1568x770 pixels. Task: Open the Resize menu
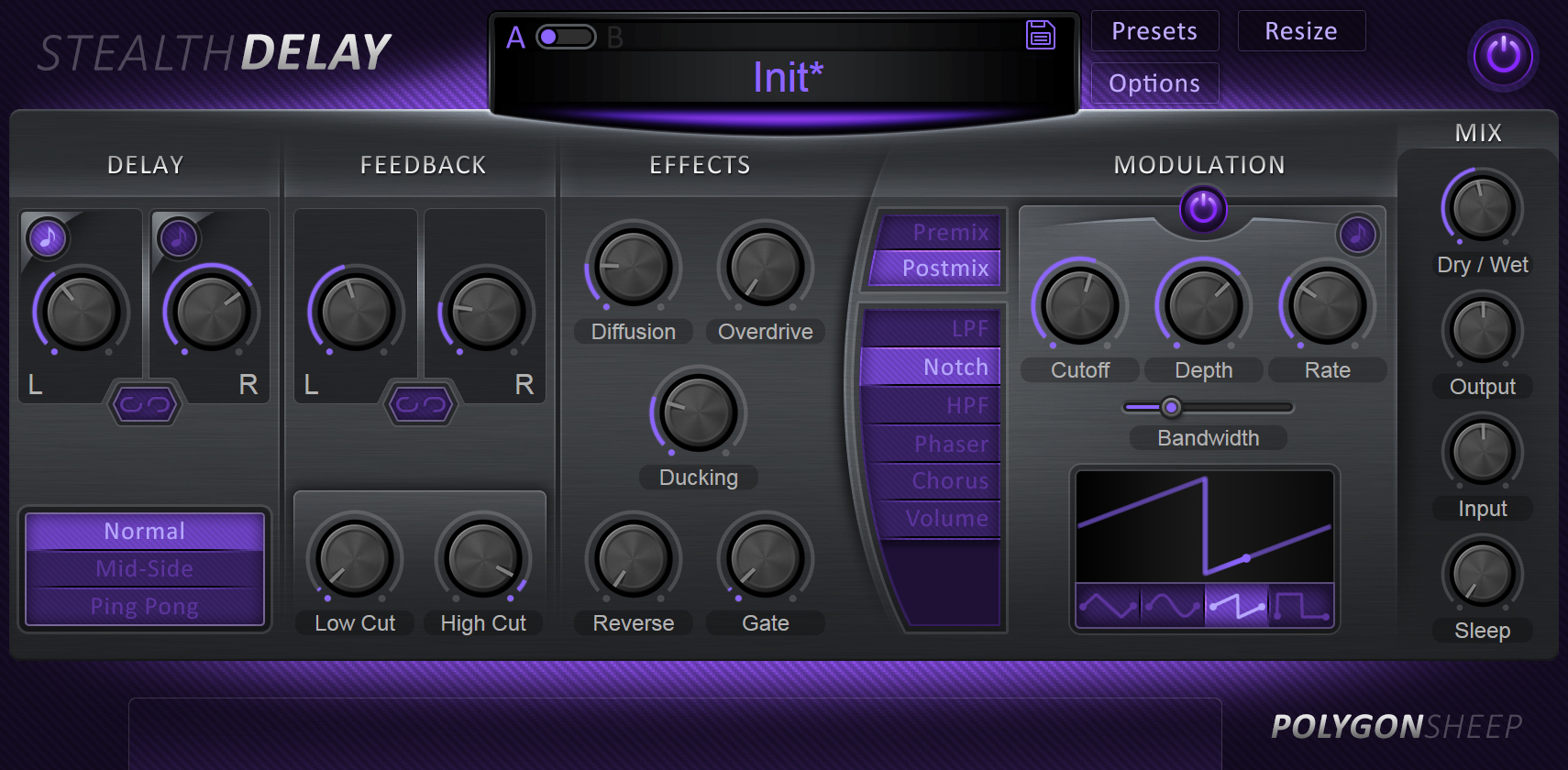(x=1300, y=31)
